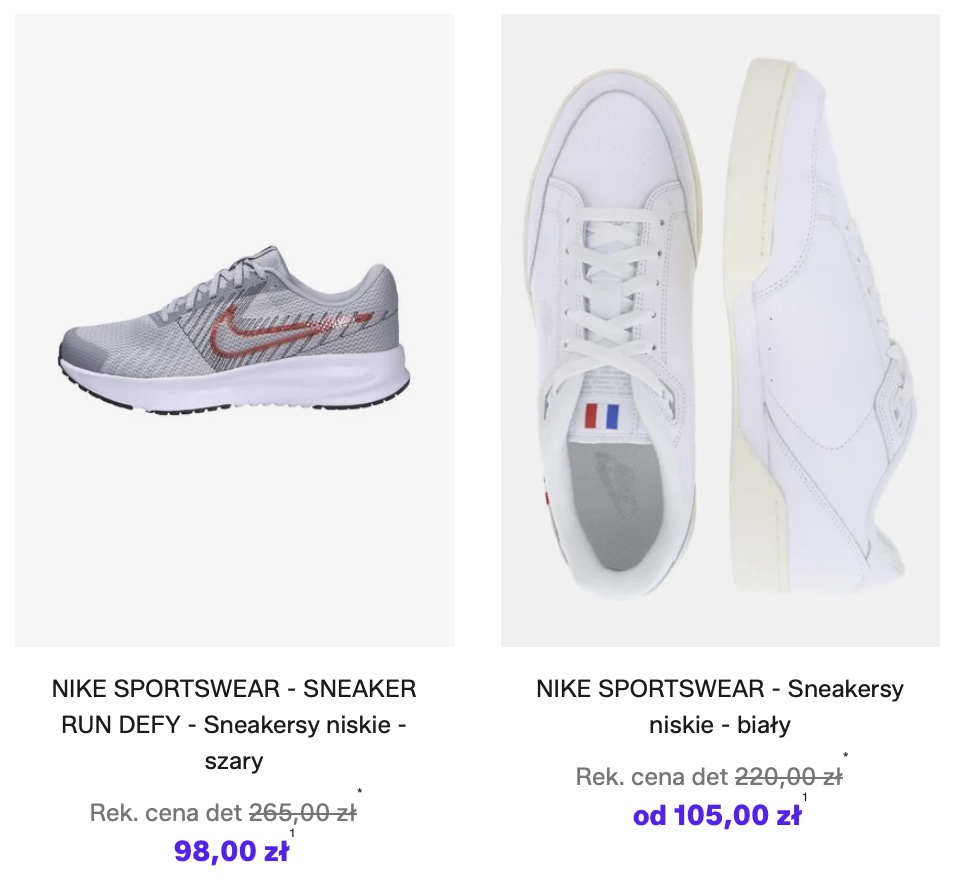Viewport: 956px width, 882px height.
Task: Click the superscript 1 next to od 105,00 zł
Action: (804, 797)
